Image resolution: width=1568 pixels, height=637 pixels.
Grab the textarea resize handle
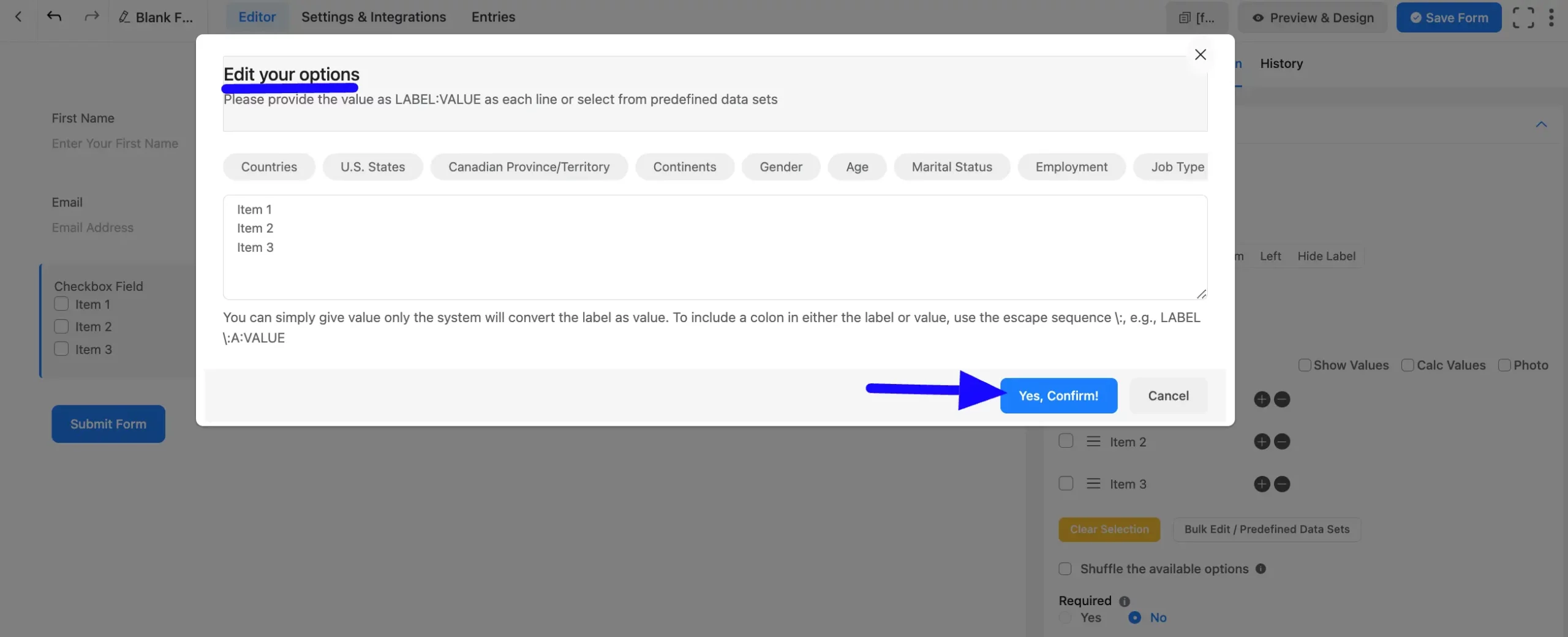[1202, 294]
